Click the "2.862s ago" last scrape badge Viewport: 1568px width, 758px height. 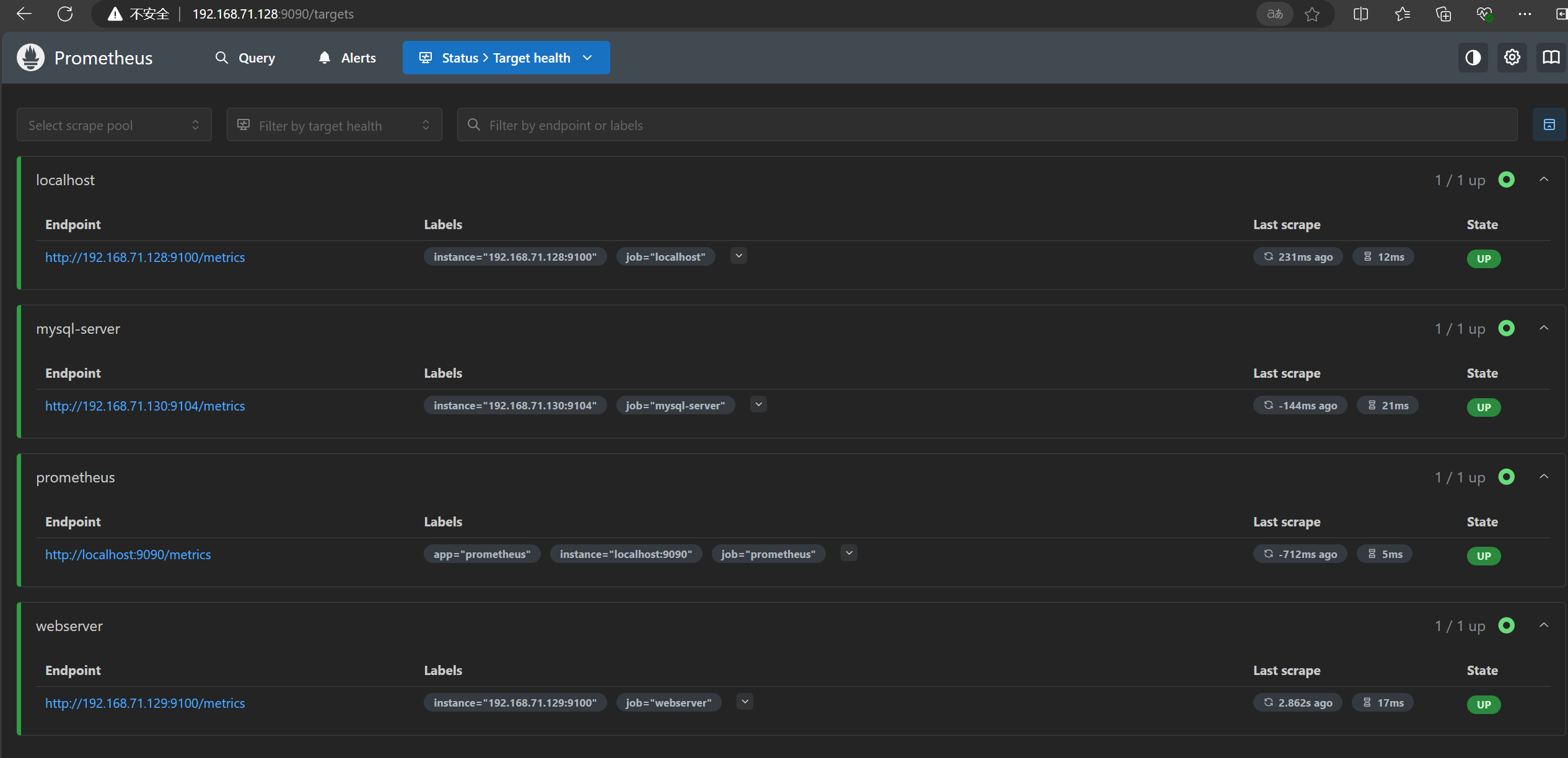point(1298,703)
